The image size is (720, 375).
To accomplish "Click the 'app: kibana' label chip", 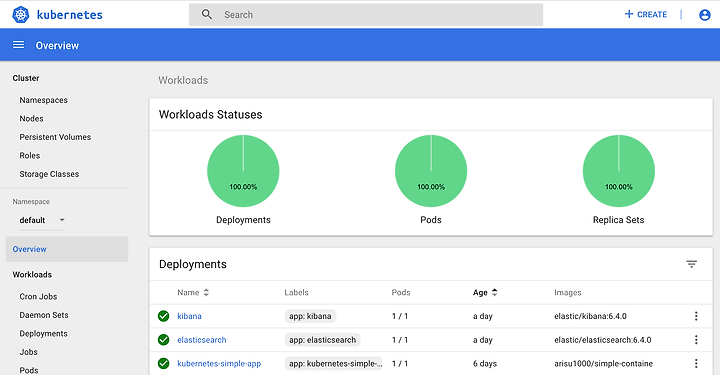I will tap(310, 316).
